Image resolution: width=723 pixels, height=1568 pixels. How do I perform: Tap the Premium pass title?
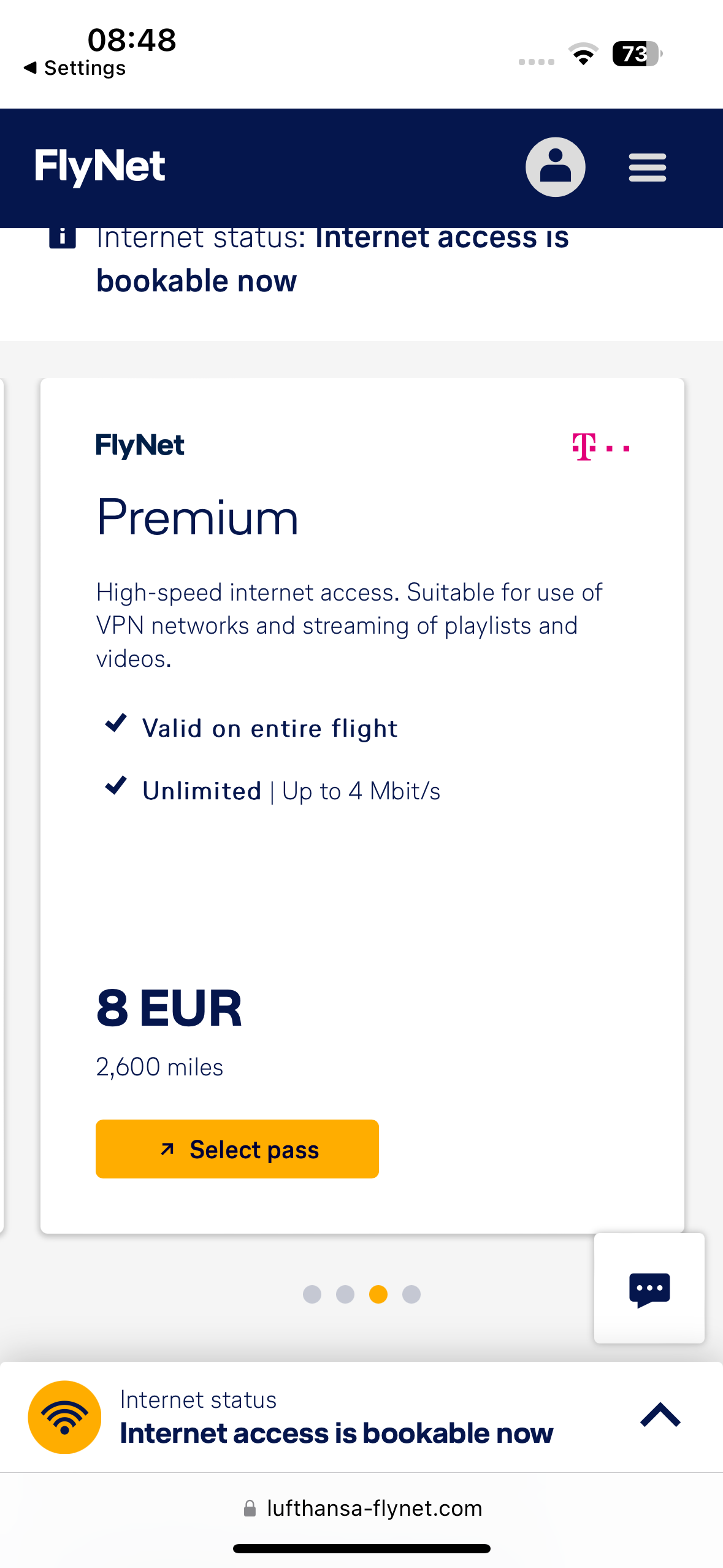(x=197, y=518)
